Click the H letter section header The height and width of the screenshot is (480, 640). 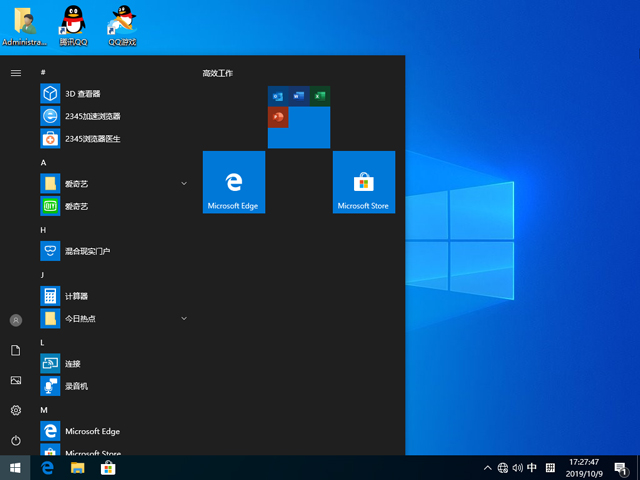[43, 230]
